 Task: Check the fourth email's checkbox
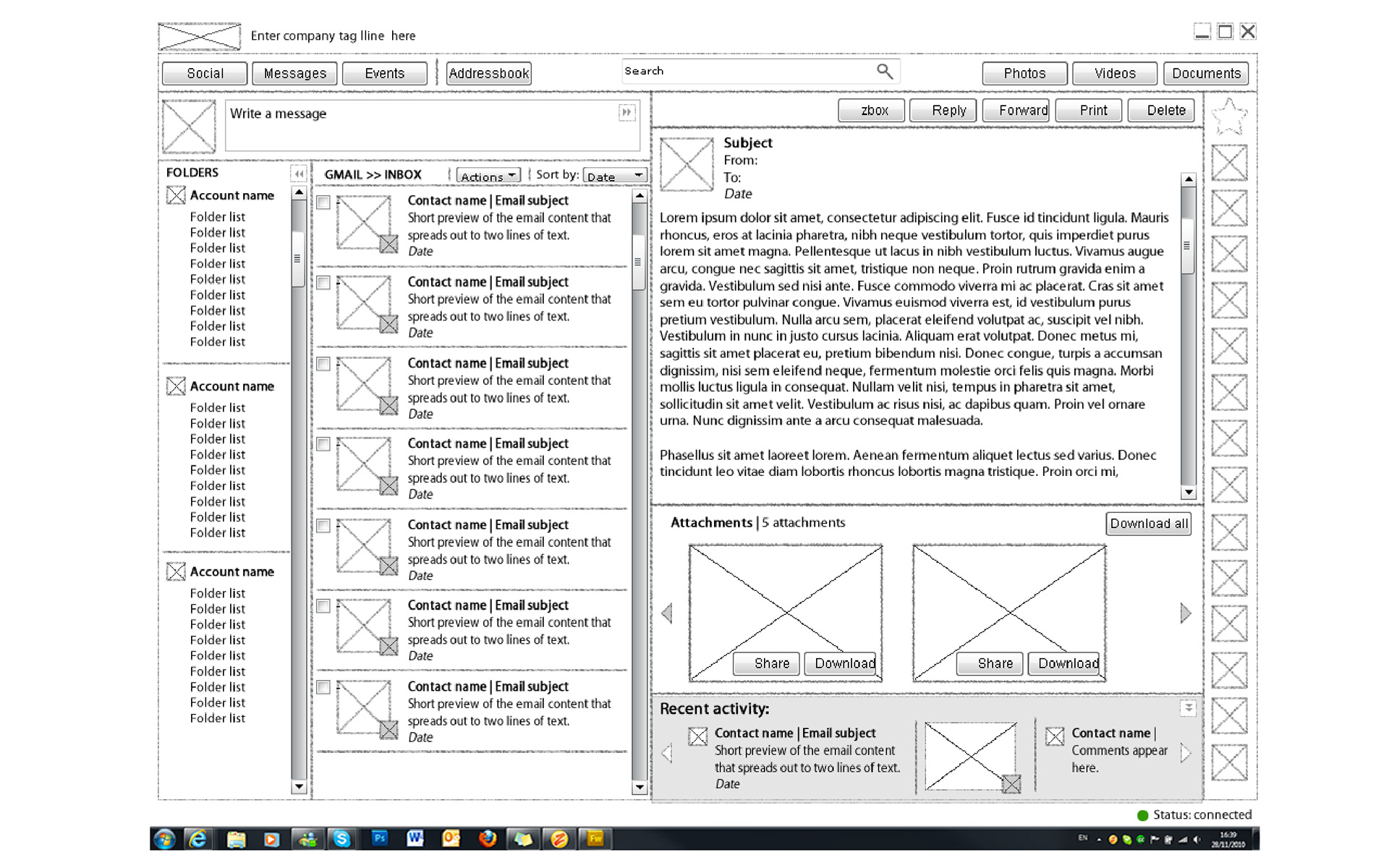point(323,444)
